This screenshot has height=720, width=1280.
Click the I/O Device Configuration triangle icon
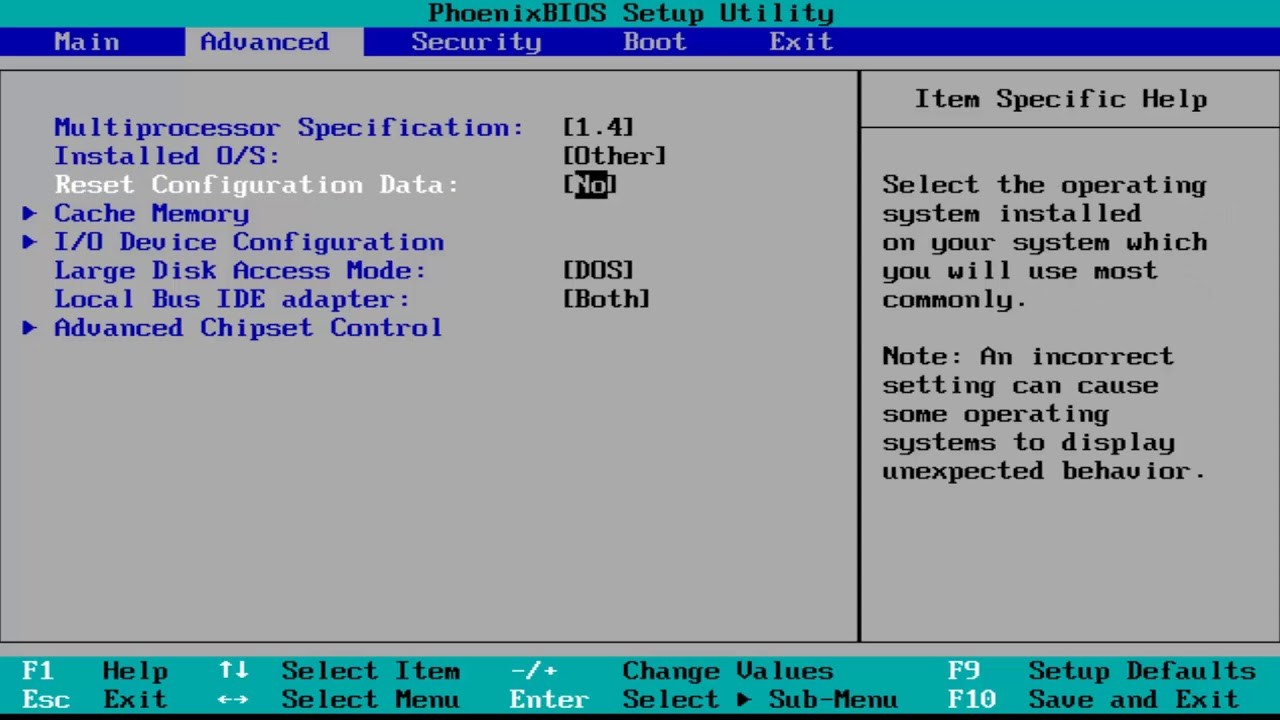(28, 242)
